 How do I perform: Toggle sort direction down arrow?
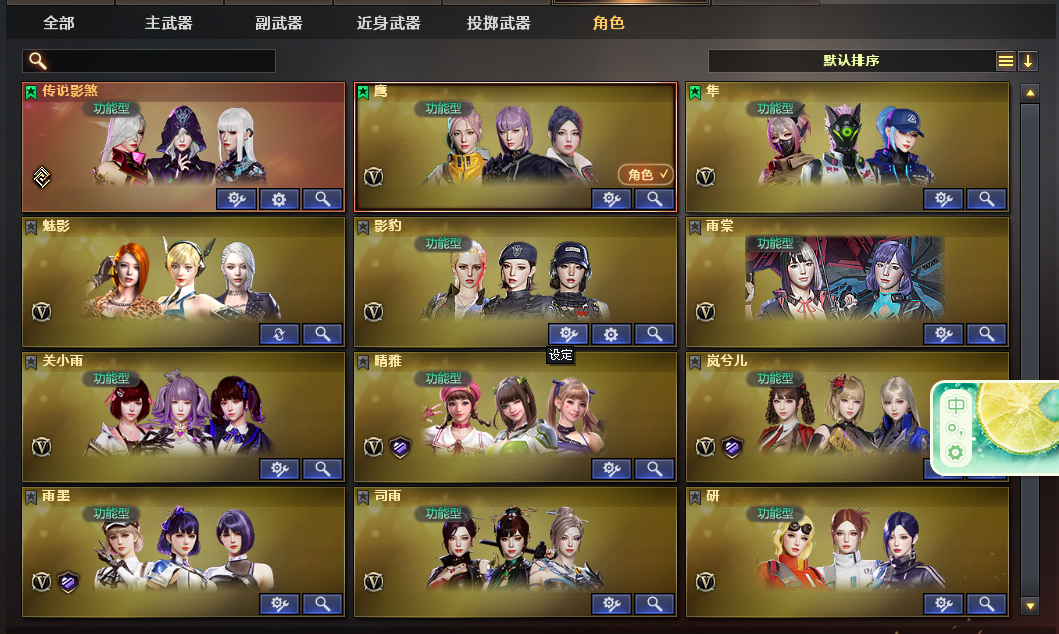click(1028, 61)
